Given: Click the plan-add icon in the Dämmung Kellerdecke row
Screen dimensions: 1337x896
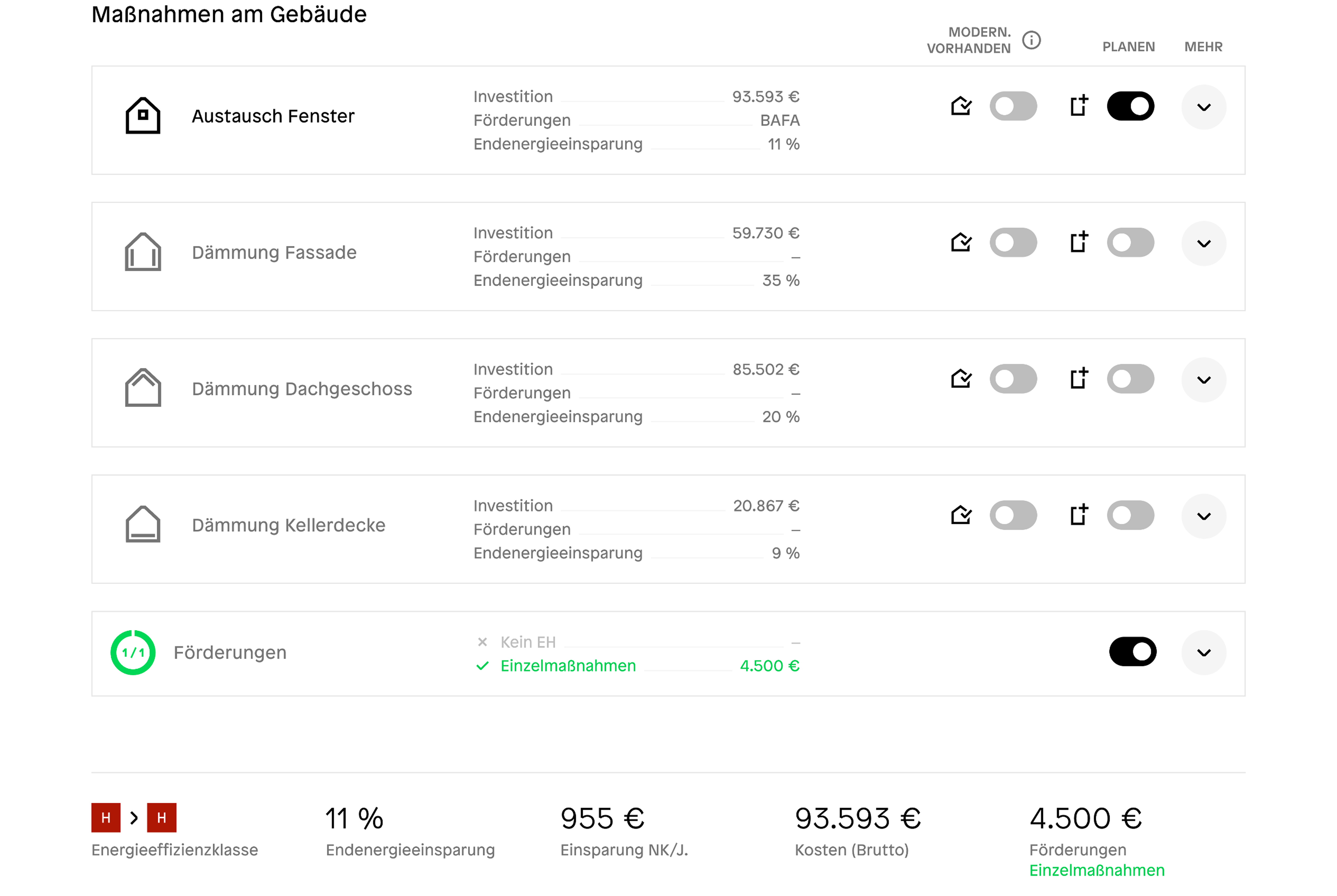Looking at the screenshot, I should click(x=1079, y=515).
